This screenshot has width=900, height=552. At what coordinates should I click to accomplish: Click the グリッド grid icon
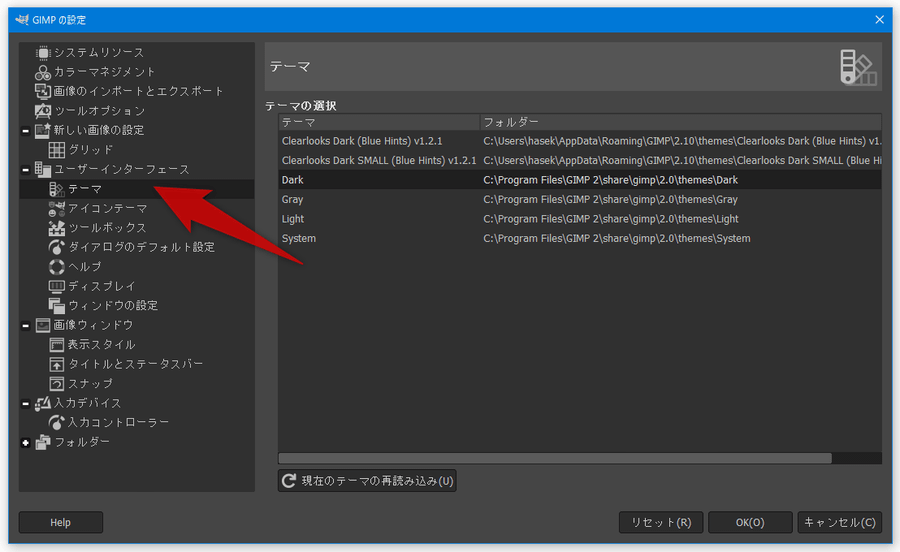click(x=57, y=150)
